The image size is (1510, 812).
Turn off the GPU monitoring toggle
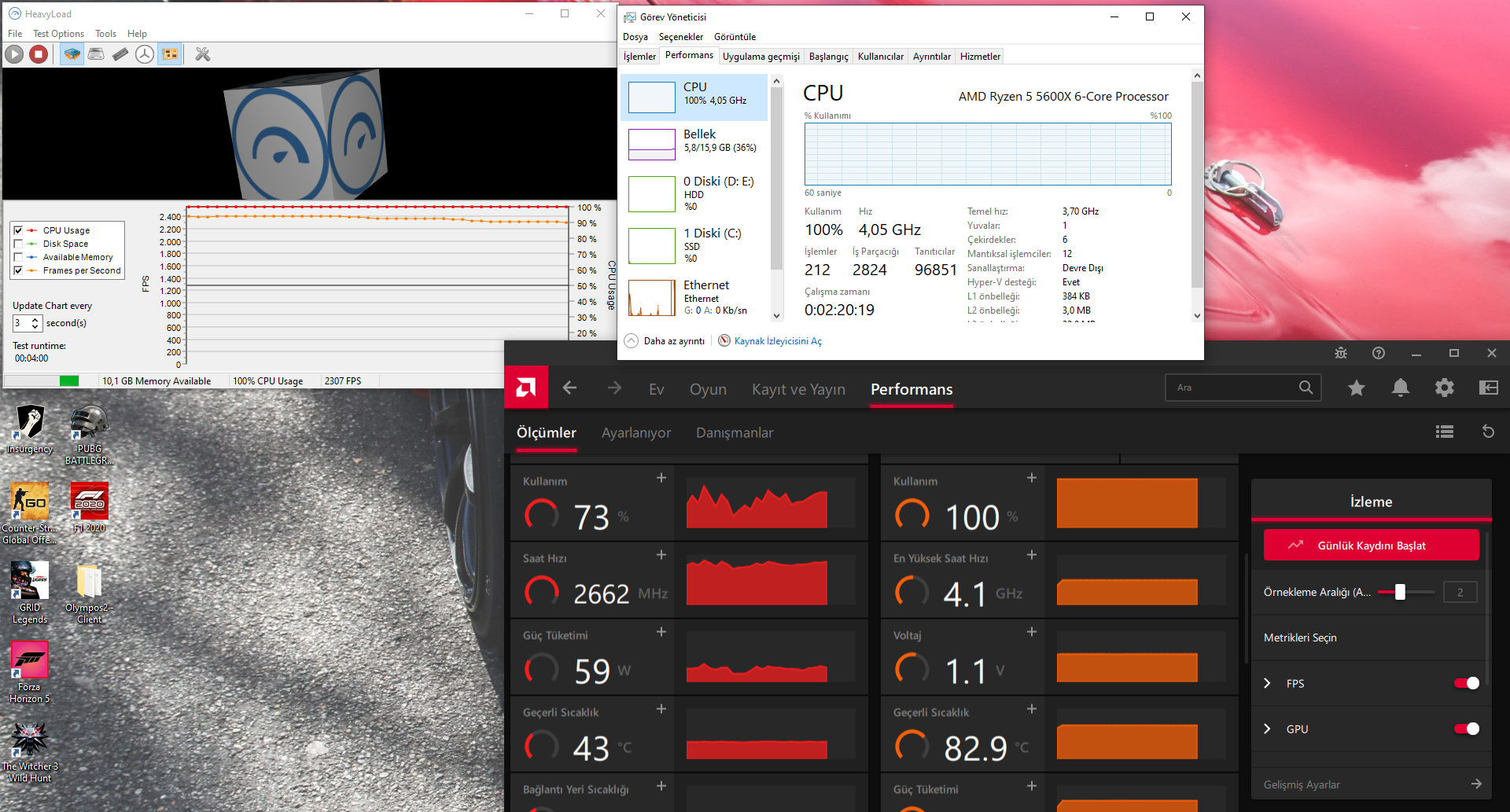(x=1467, y=729)
